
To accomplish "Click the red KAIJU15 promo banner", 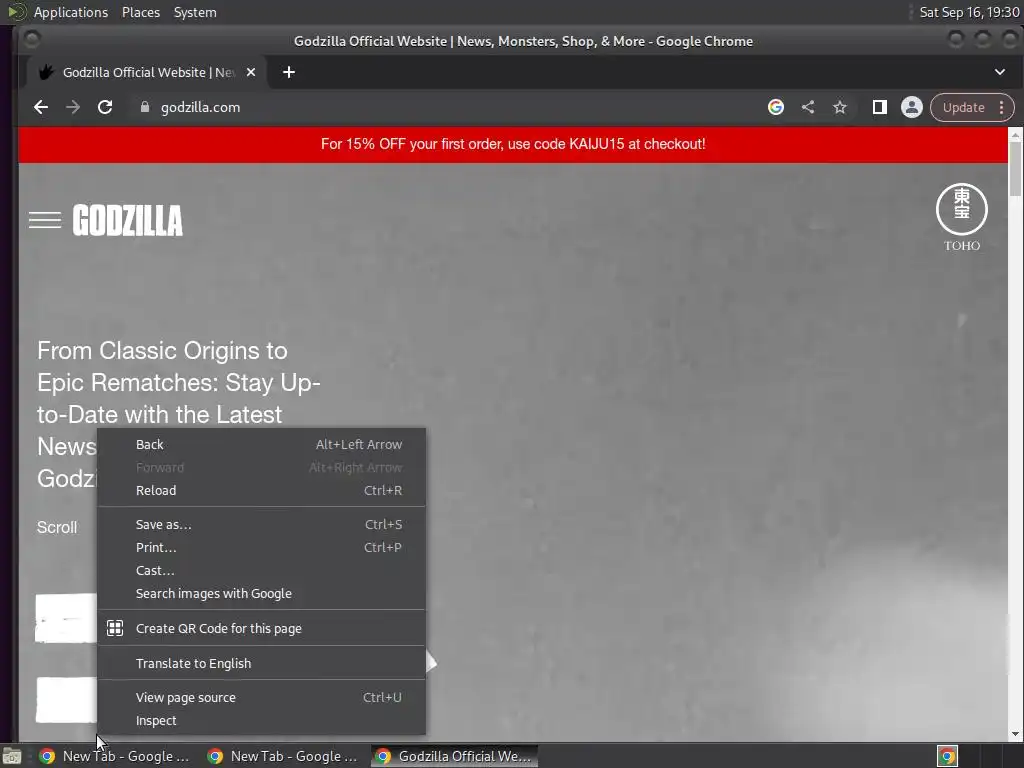I will [x=513, y=144].
